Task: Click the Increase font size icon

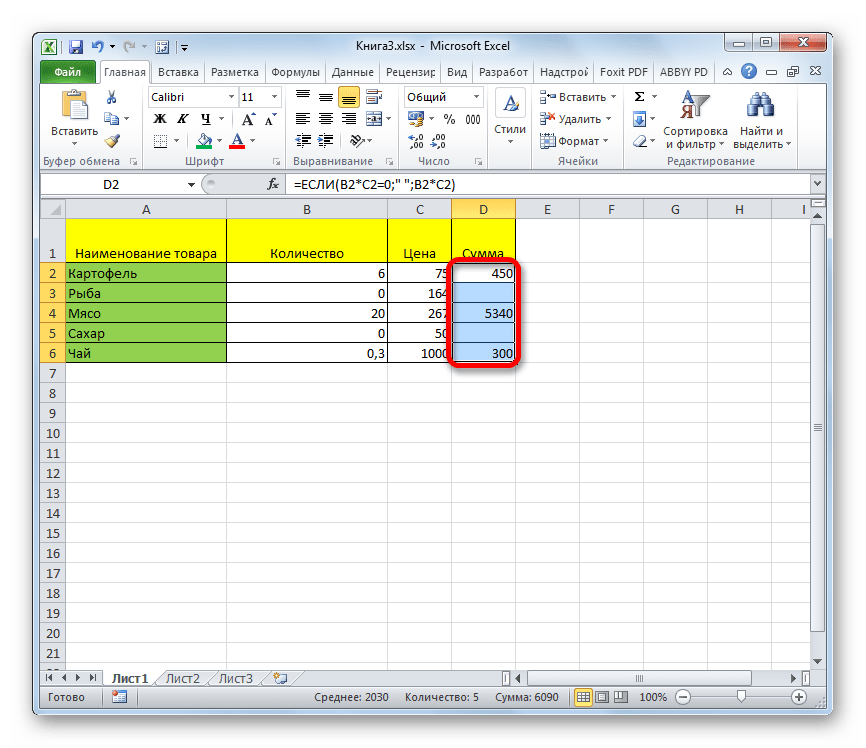Action: click(249, 119)
